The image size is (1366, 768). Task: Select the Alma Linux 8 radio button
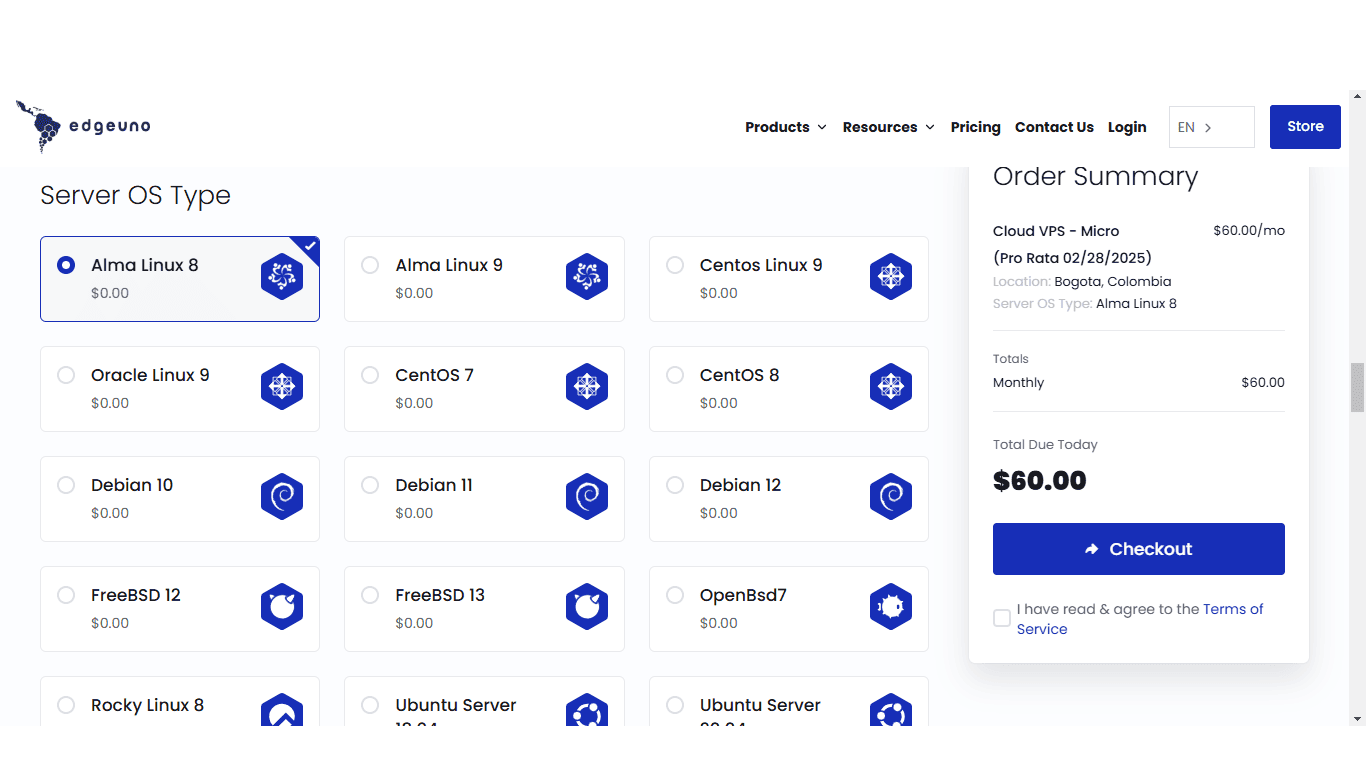pyautogui.click(x=66, y=265)
